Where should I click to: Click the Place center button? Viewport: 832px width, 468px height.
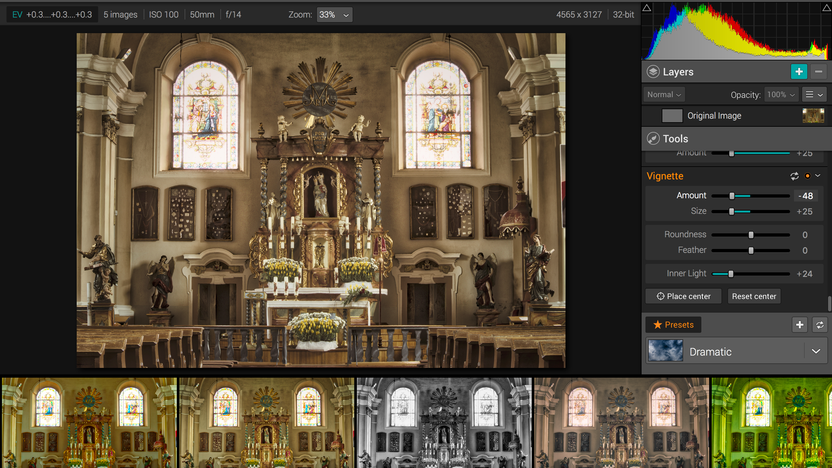(x=683, y=296)
